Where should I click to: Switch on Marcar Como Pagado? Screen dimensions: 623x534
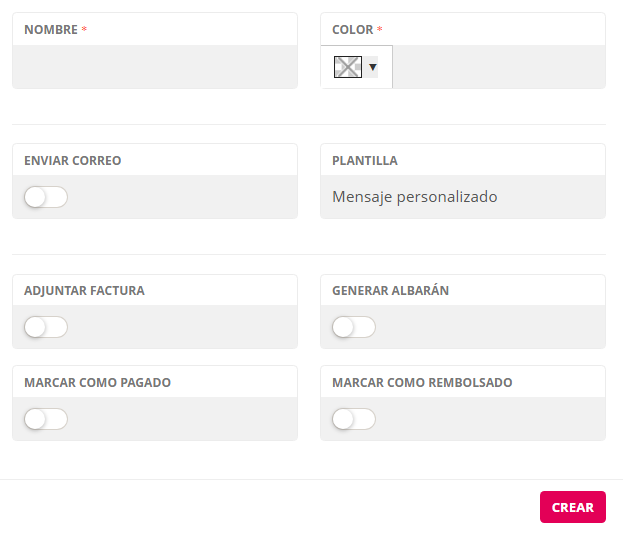(x=46, y=419)
